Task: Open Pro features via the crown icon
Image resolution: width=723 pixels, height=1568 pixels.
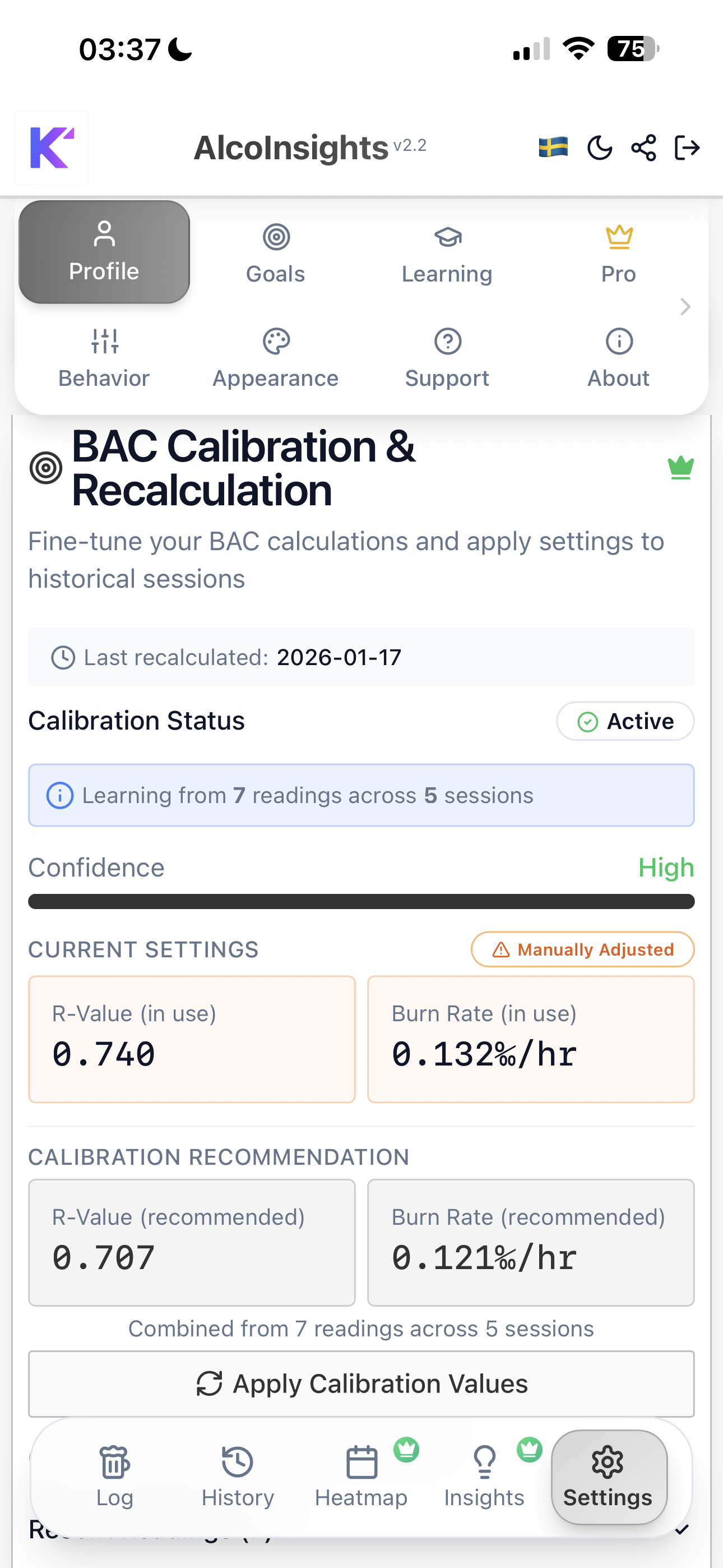Action: click(x=618, y=252)
